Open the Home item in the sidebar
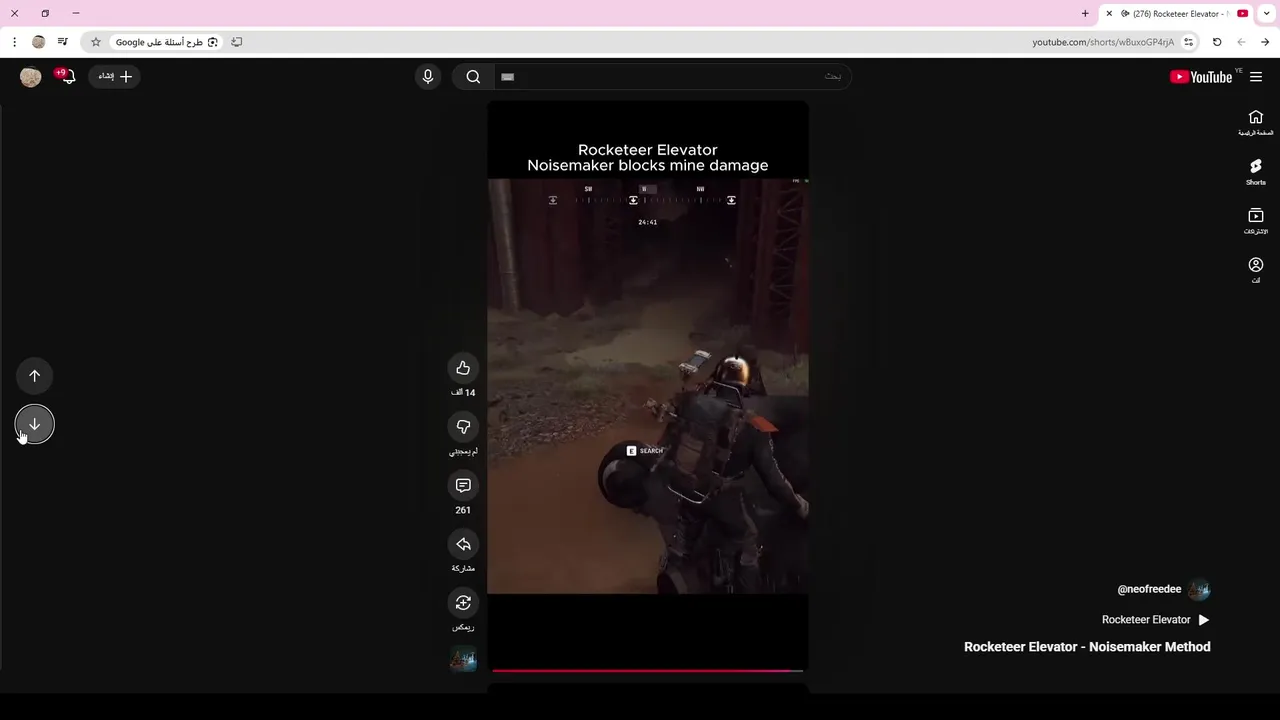Image resolution: width=1280 pixels, height=720 pixels. coord(1256,123)
